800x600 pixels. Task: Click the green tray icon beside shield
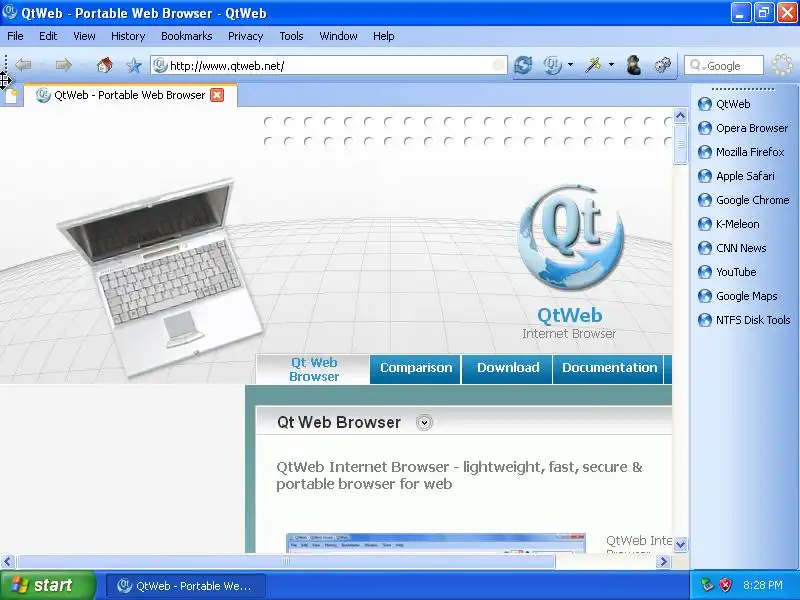[x=707, y=585]
